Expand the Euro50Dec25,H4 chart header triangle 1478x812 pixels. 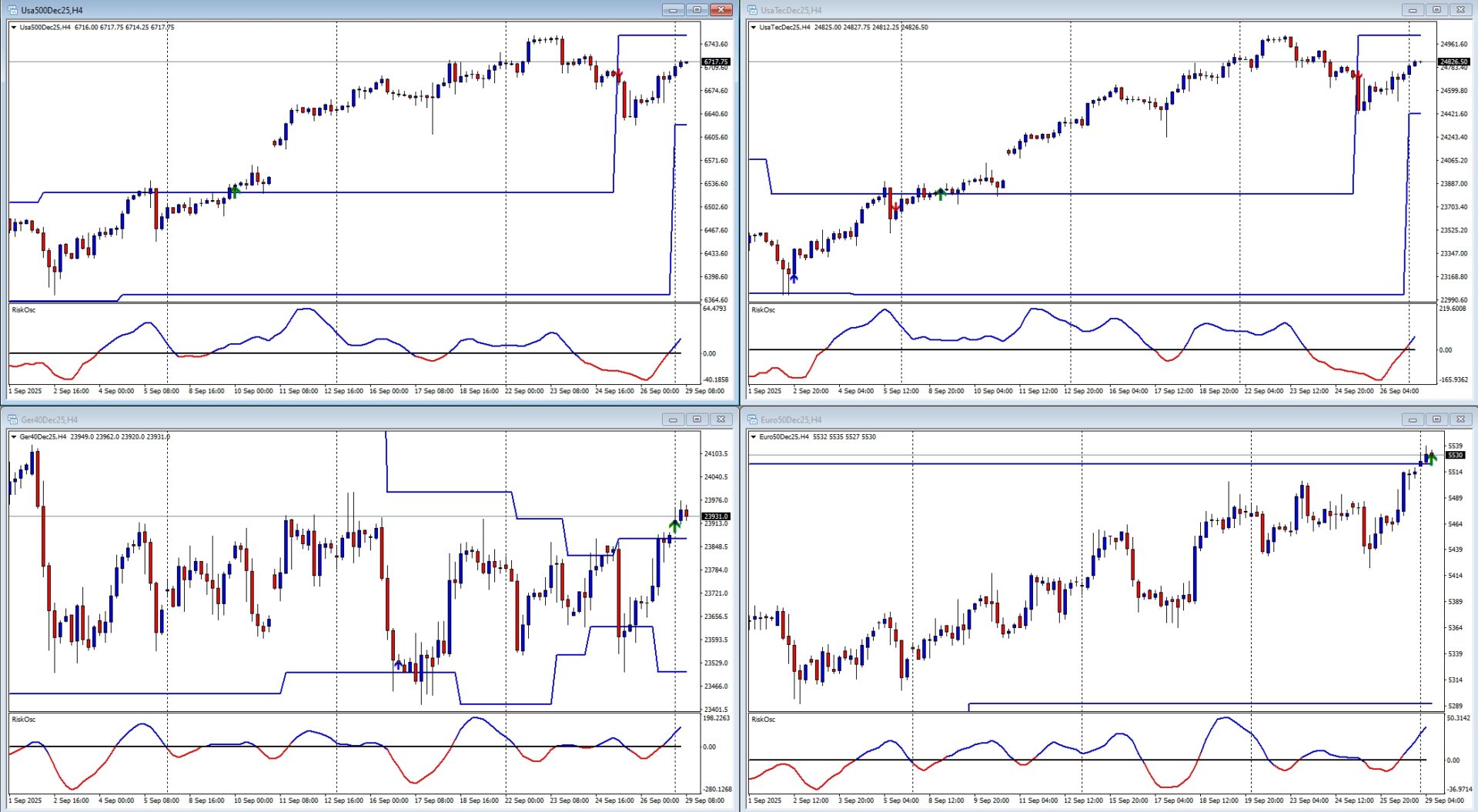point(754,437)
